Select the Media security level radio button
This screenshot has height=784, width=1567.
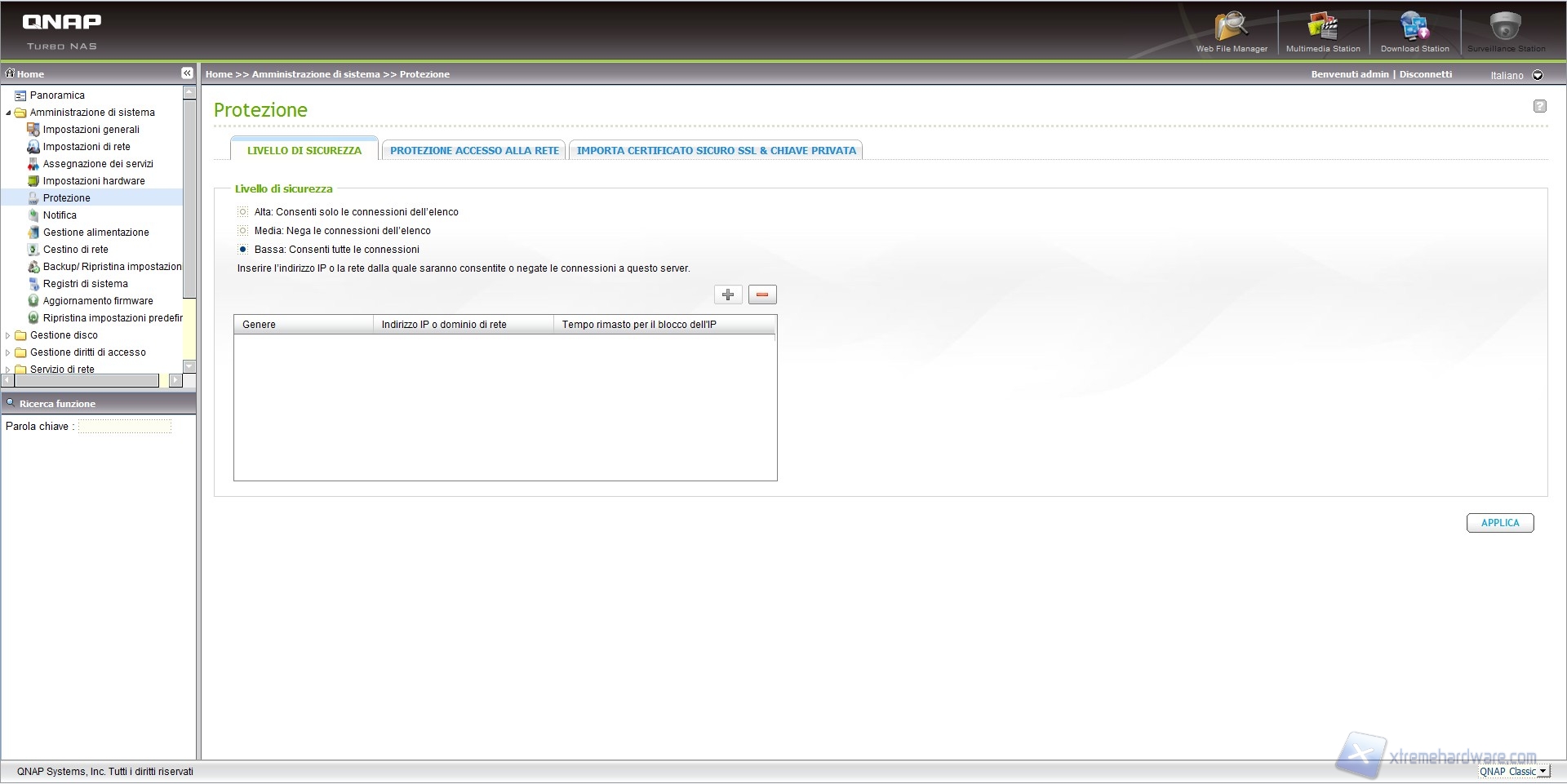(242, 231)
